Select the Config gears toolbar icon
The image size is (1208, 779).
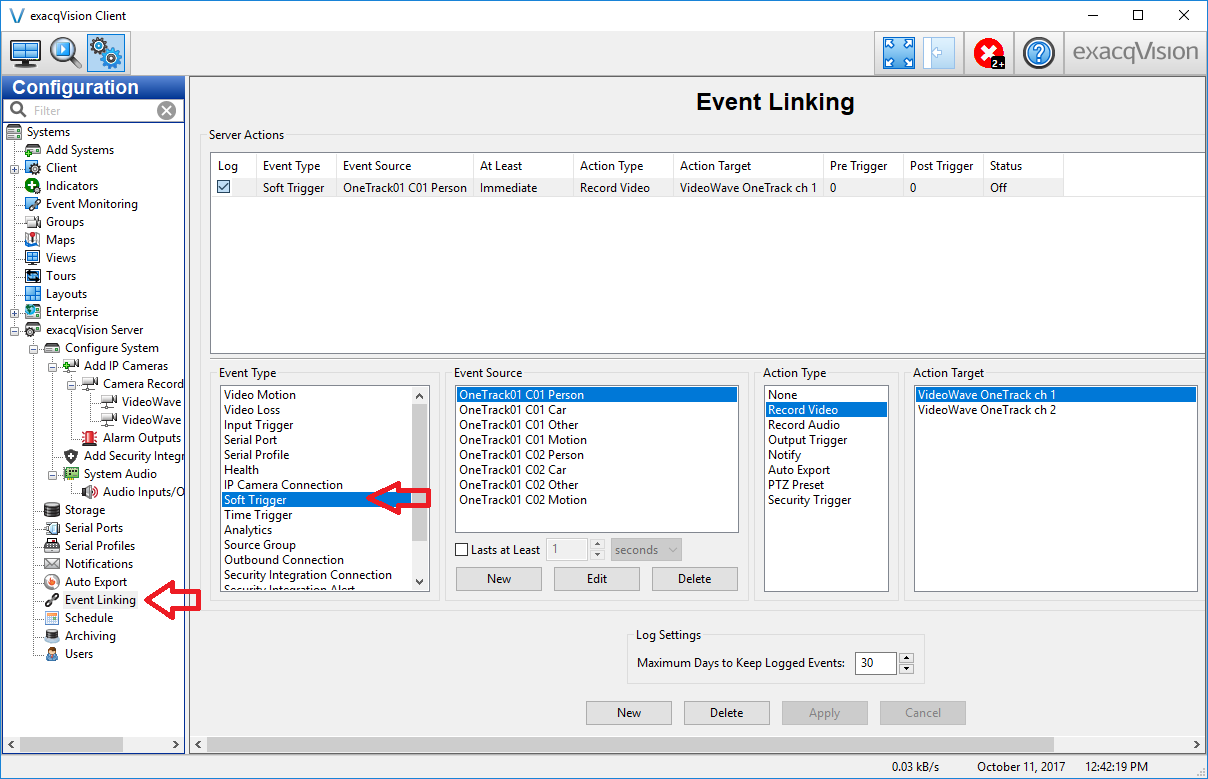pos(105,52)
